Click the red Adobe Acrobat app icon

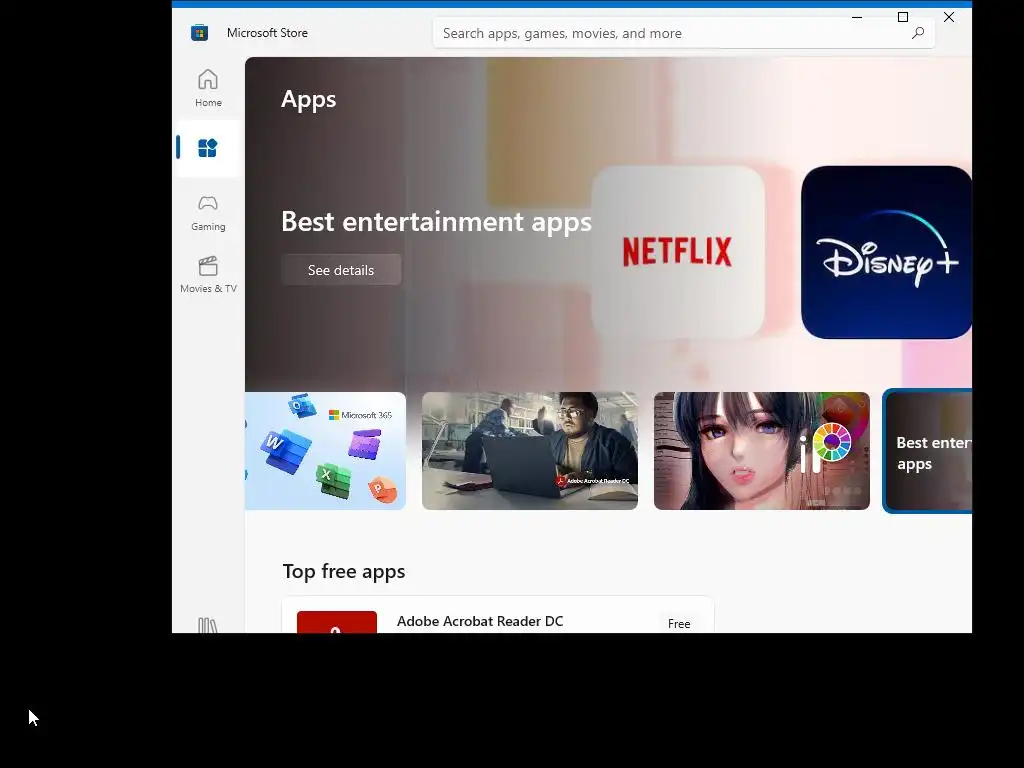pos(337,622)
